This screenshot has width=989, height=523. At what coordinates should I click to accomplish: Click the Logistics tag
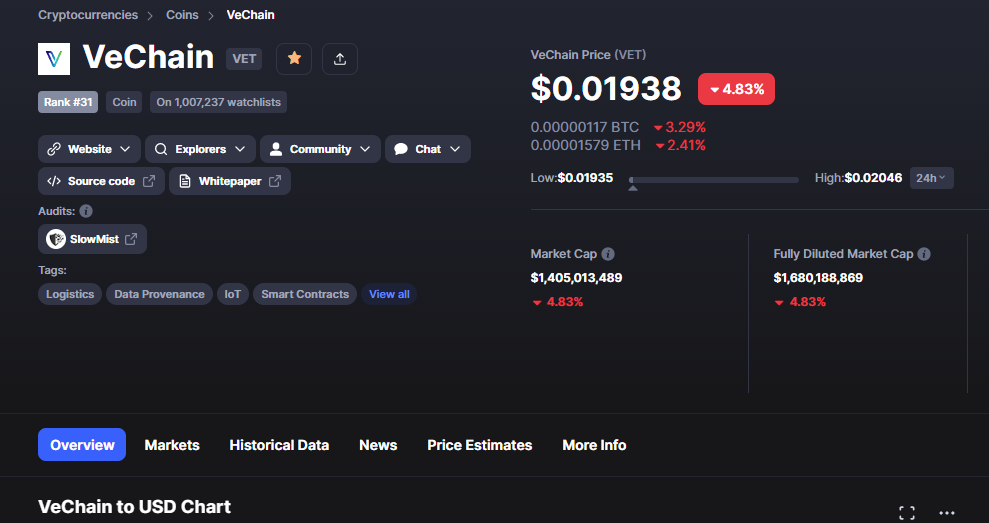click(x=70, y=294)
